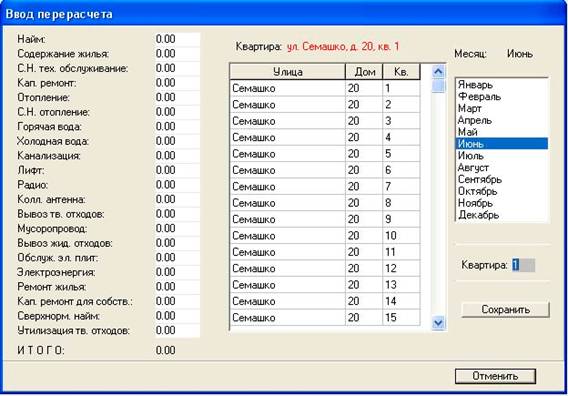568x396 pixels.
Task: Click the Улица column header
Action: [x=288, y=72]
